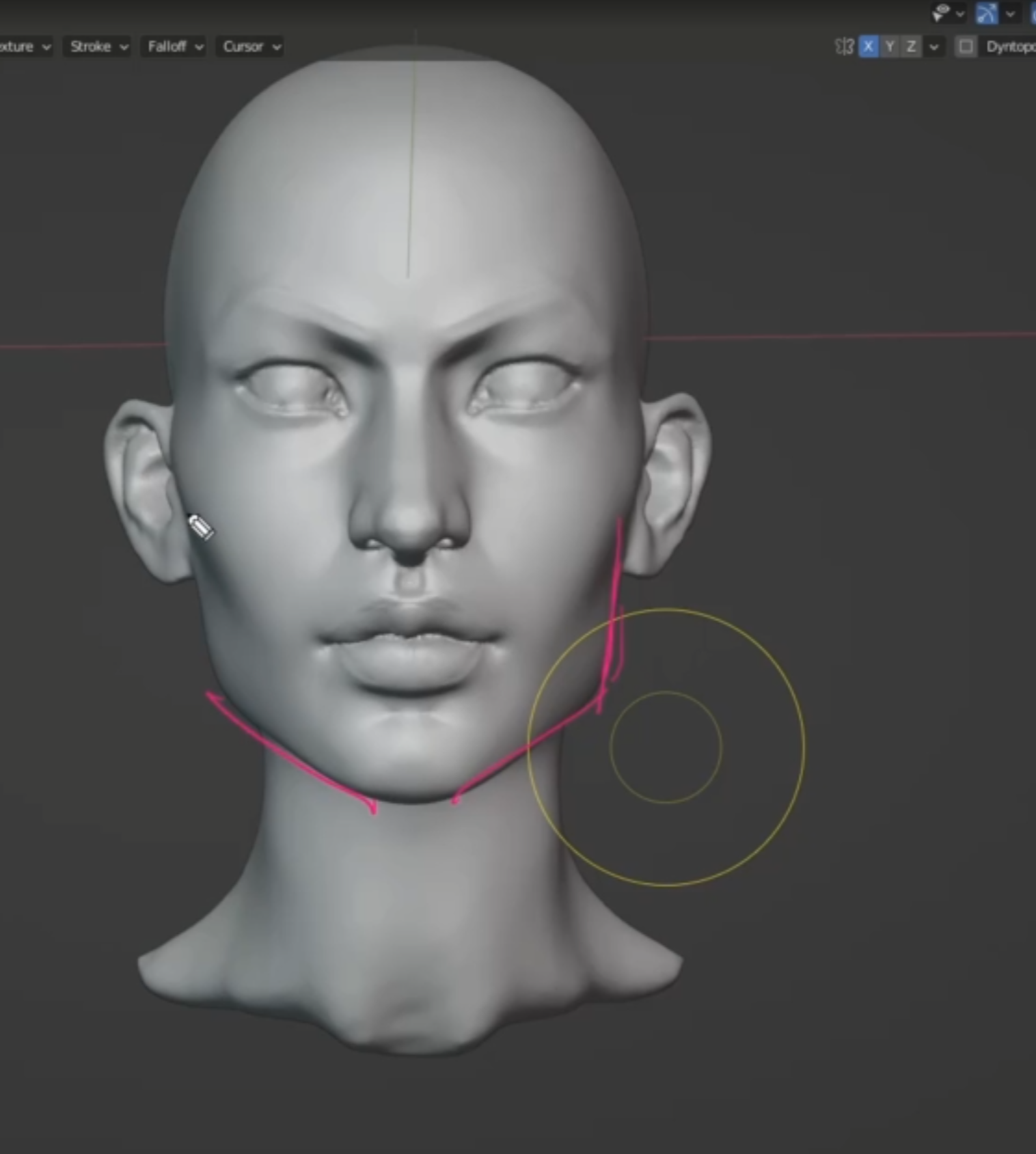Open the Cursor settings dropdown
This screenshot has height=1154, width=1036.
[x=250, y=46]
